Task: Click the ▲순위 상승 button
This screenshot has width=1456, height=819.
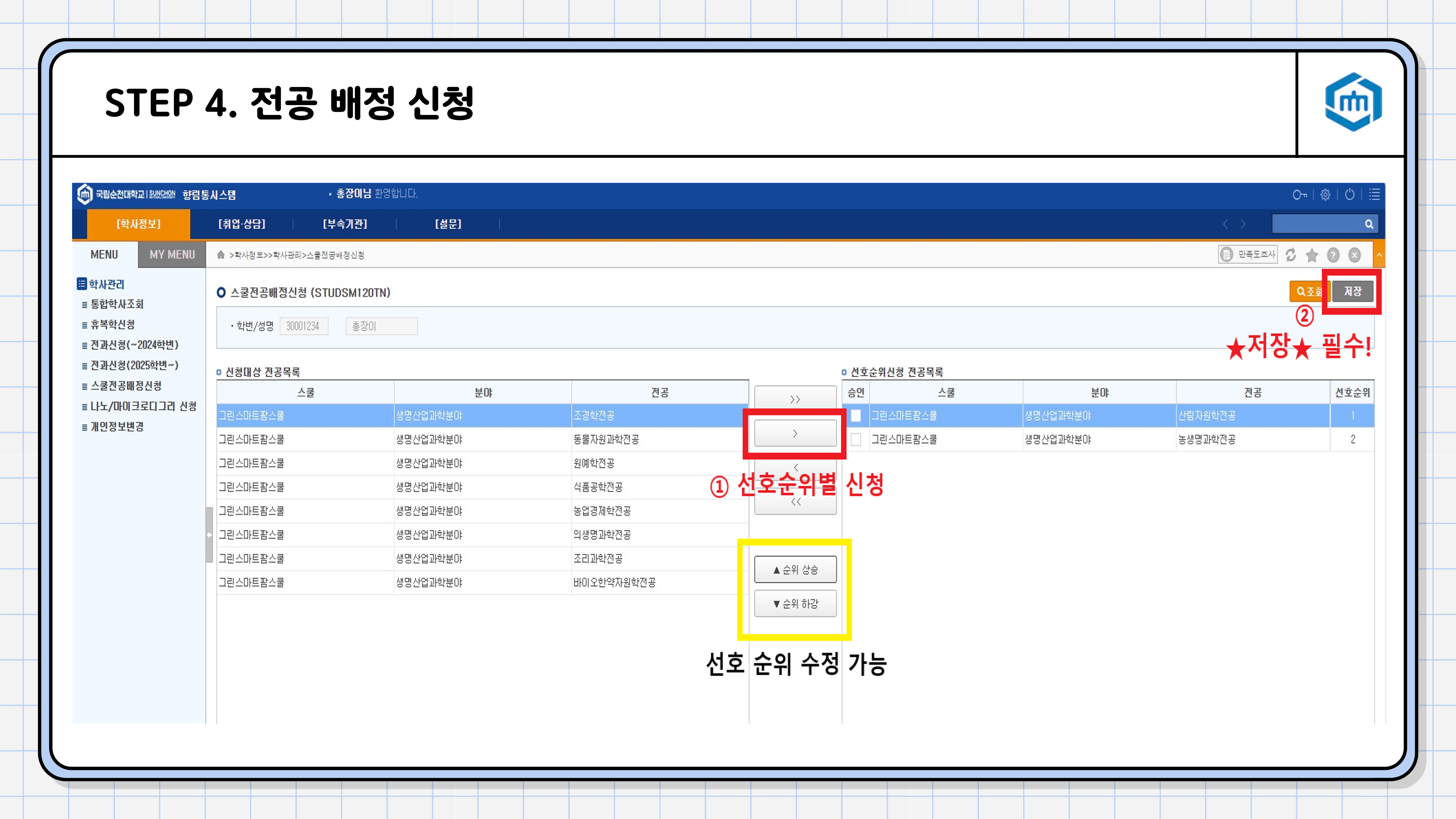Action: pos(795,570)
